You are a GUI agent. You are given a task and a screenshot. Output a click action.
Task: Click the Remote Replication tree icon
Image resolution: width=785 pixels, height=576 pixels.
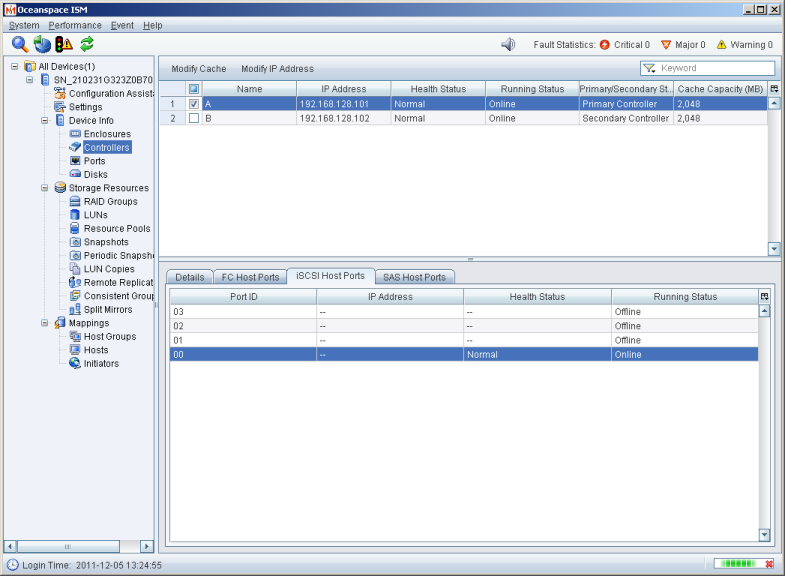click(x=75, y=282)
